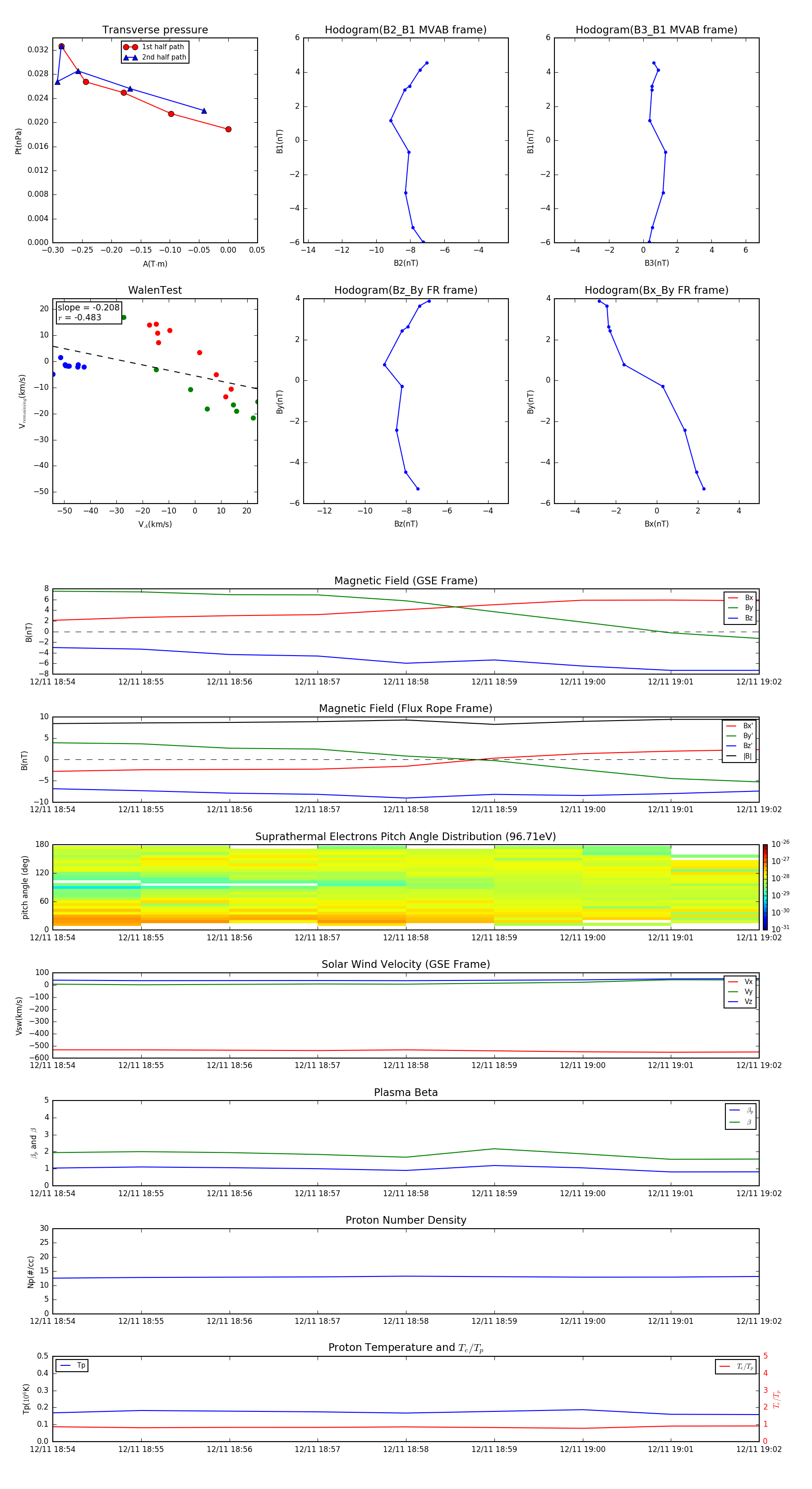Select the "slope = -0.208" annotation
Screen dimensions: 812x1489
tap(88, 308)
